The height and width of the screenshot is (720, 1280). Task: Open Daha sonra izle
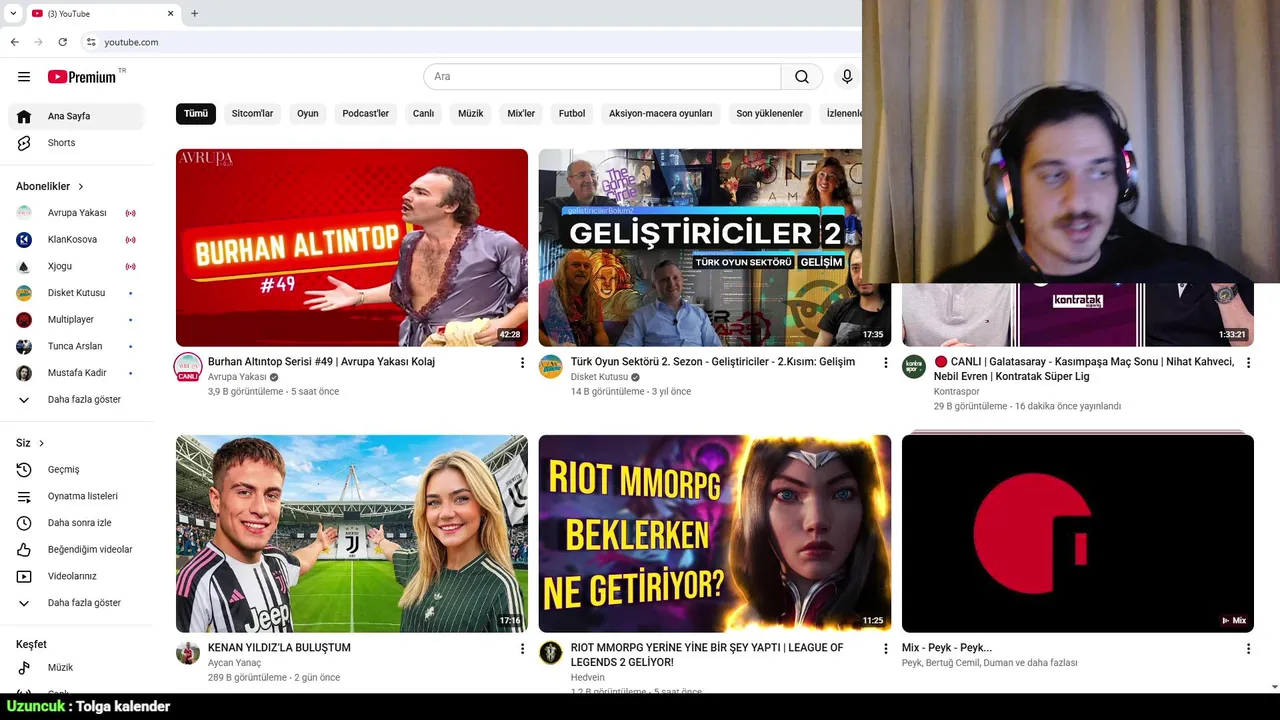pos(76,523)
